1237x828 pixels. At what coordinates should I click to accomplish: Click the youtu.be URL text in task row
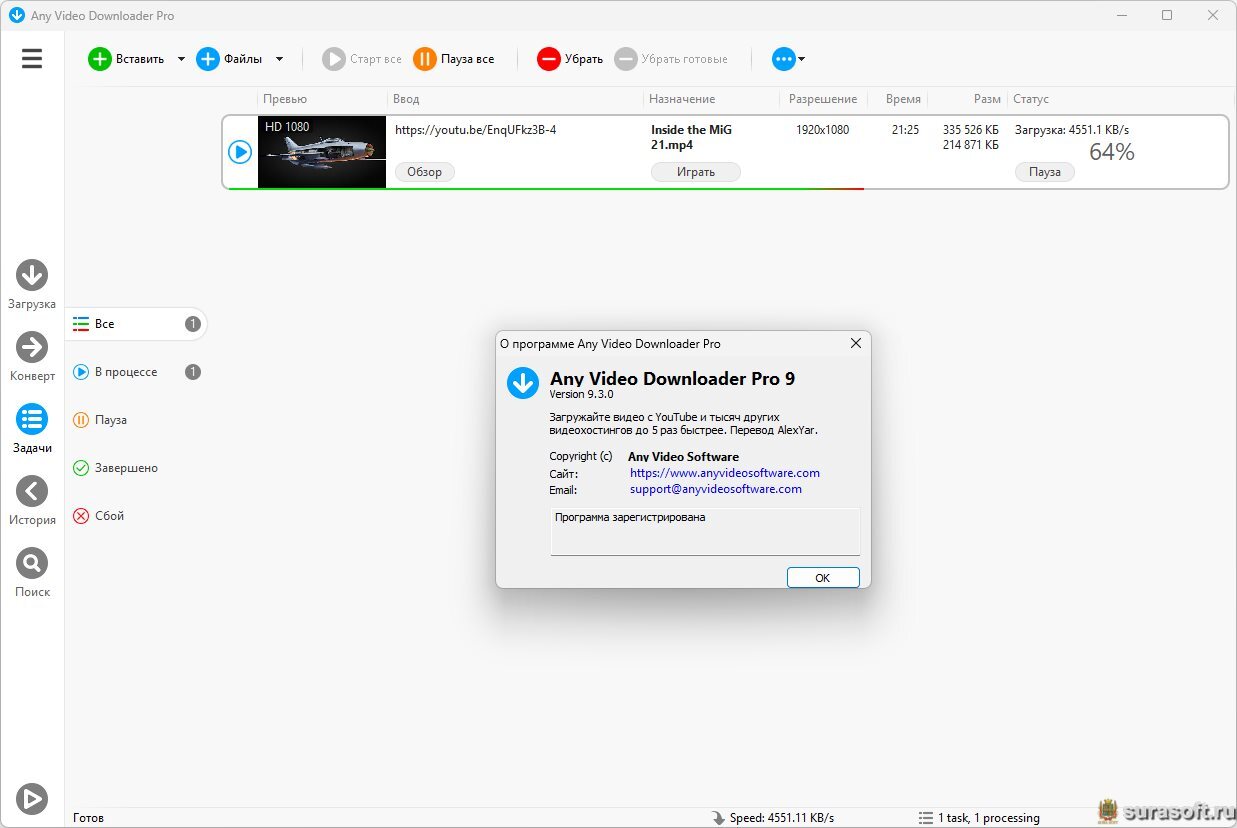point(475,130)
